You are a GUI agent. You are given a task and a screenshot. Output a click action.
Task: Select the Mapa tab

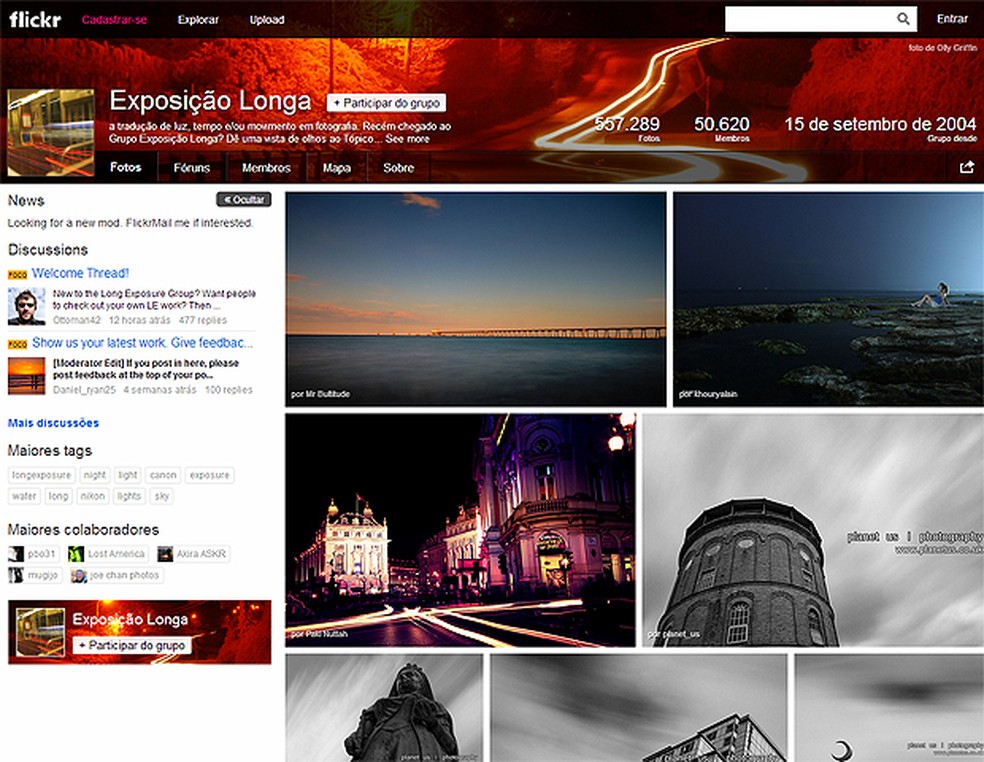point(336,168)
